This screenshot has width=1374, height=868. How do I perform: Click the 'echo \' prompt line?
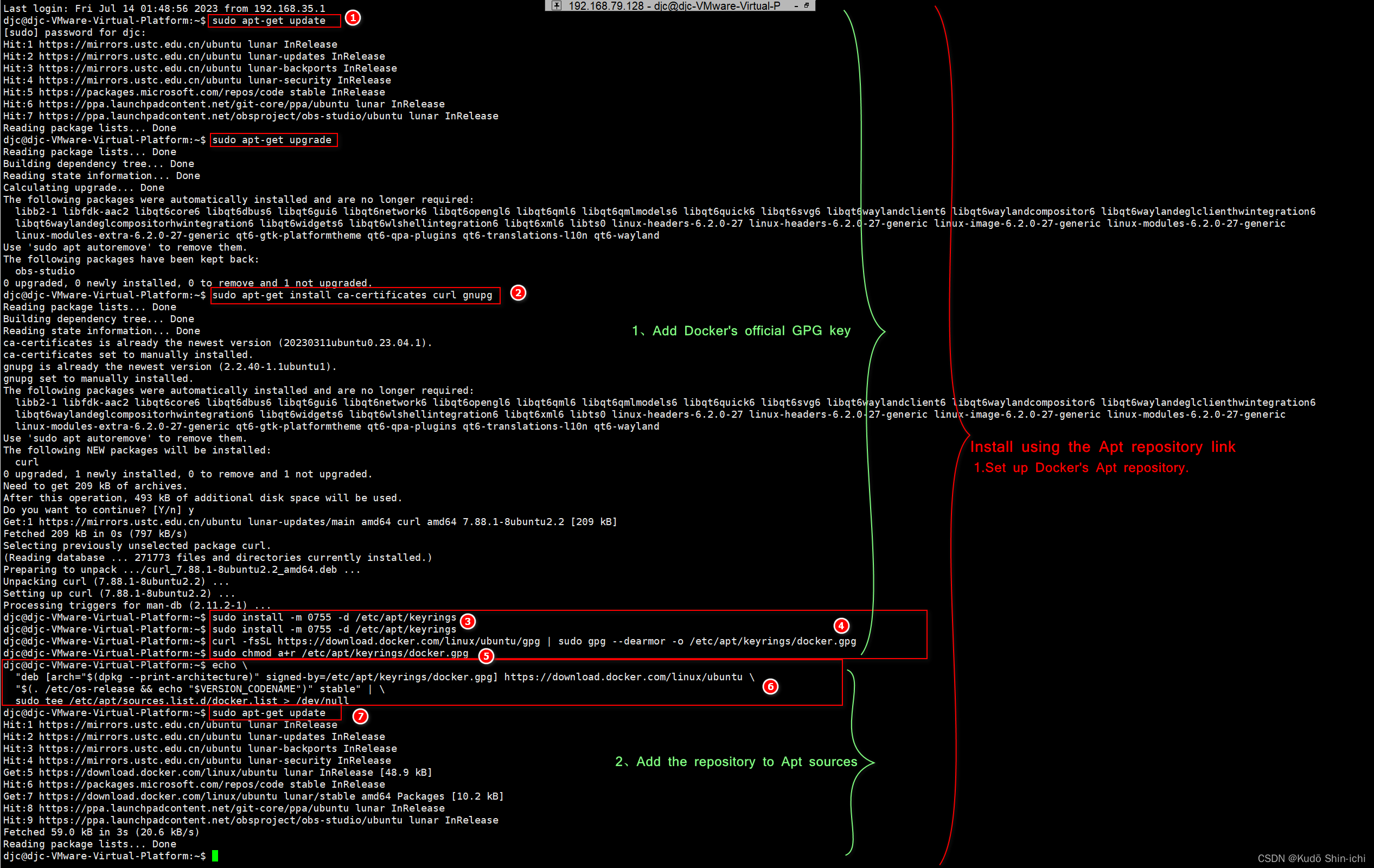pyautogui.click(x=125, y=666)
